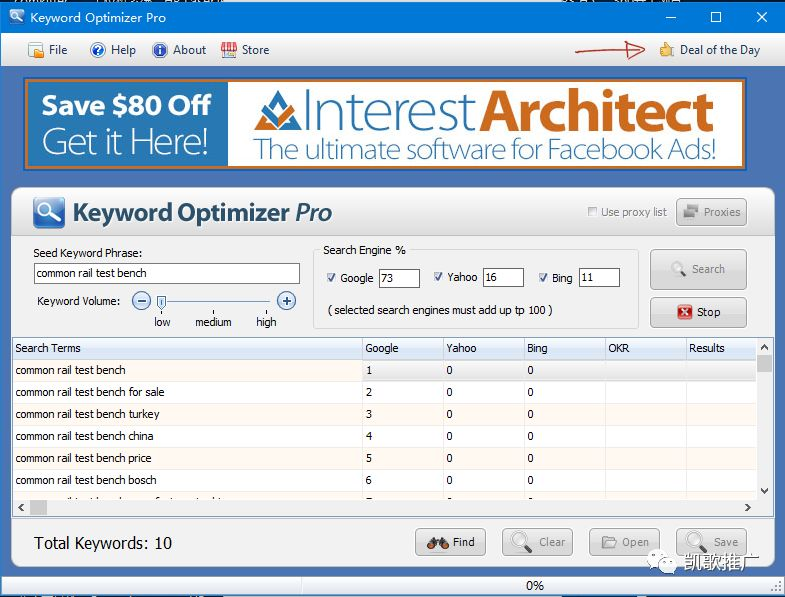Disable the Bing search engine checkbox
785x597 pixels.
tap(543, 277)
